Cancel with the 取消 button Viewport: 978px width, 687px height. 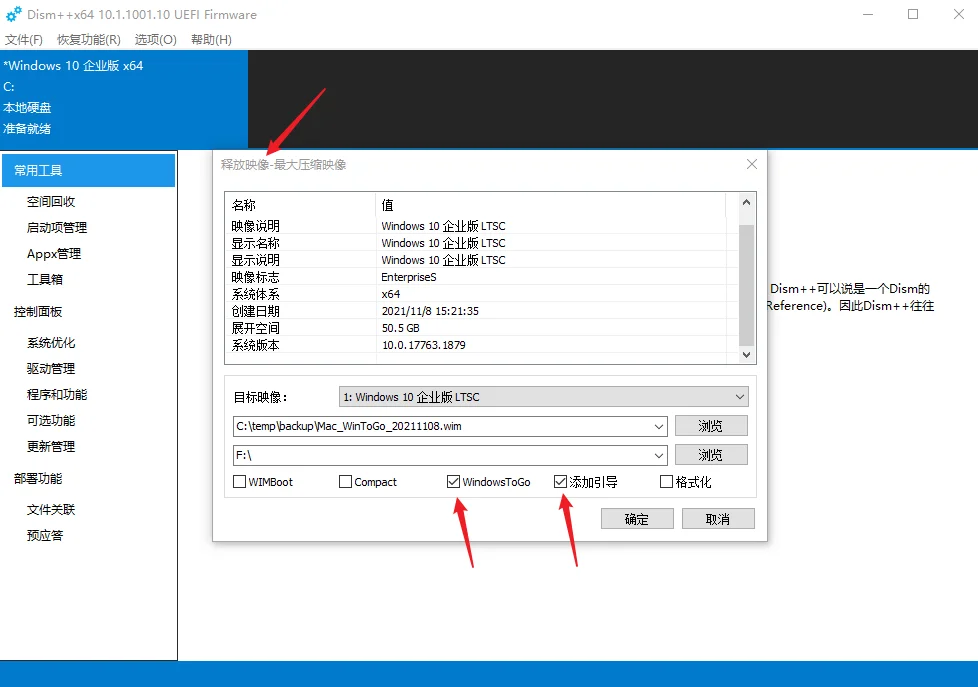(718, 519)
